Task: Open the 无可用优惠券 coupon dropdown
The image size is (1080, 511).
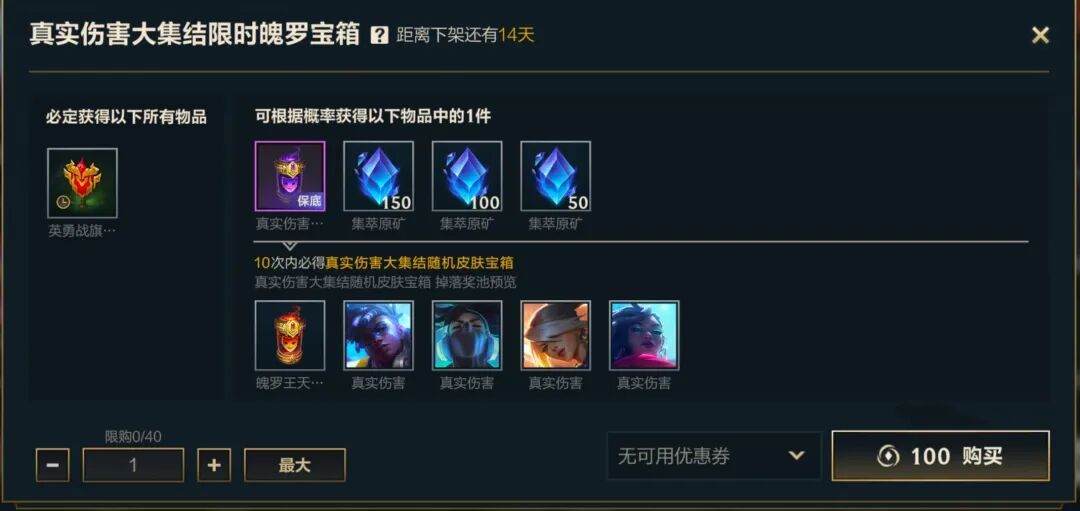Action: [714, 456]
